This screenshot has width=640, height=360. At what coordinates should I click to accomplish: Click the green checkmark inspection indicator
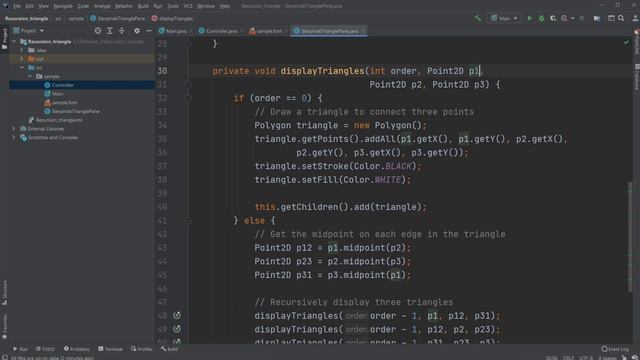click(626, 42)
